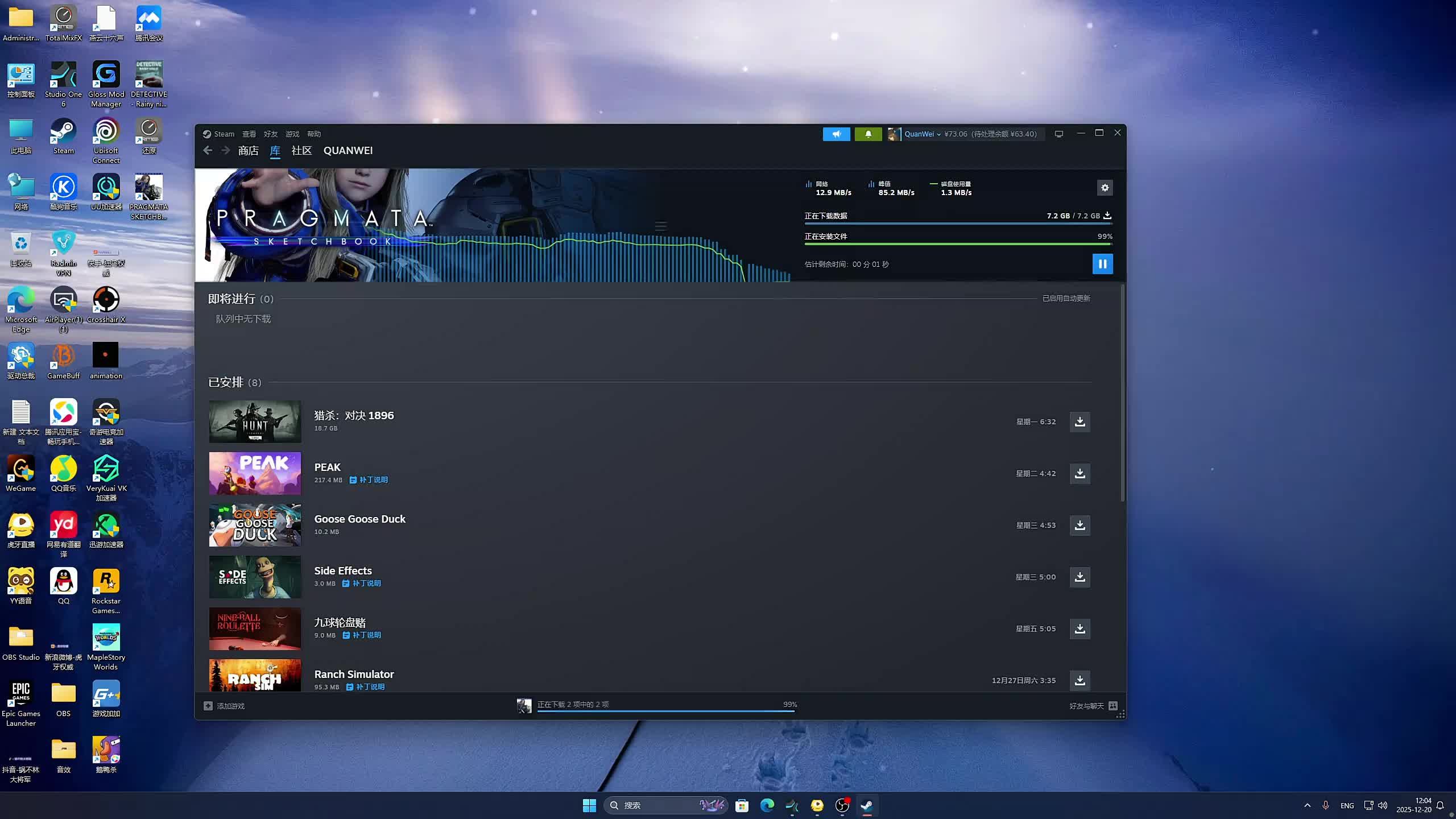
Task: Switch to the 商店 (Store) tab
Action: pyautogui.click(x=248, y=151)
